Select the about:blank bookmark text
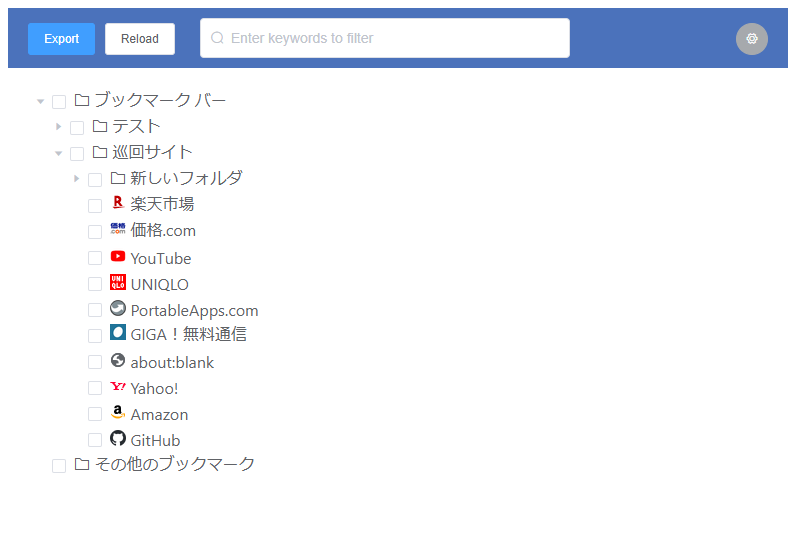The width and height of the screenshot is (796, 540). pos(172,362)
